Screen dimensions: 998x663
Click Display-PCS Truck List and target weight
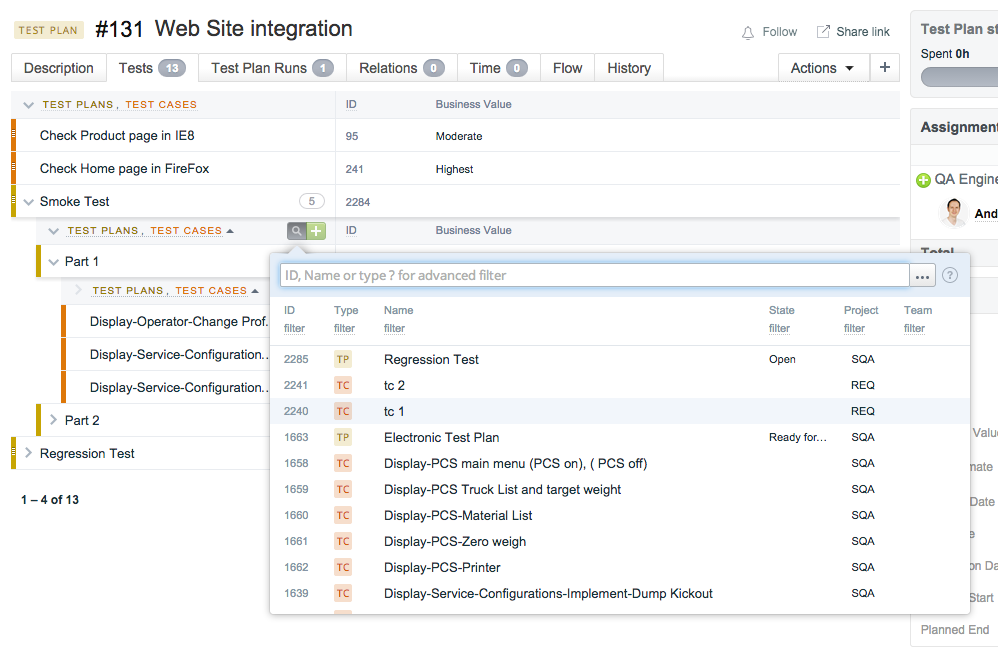[x=502, y=490]
